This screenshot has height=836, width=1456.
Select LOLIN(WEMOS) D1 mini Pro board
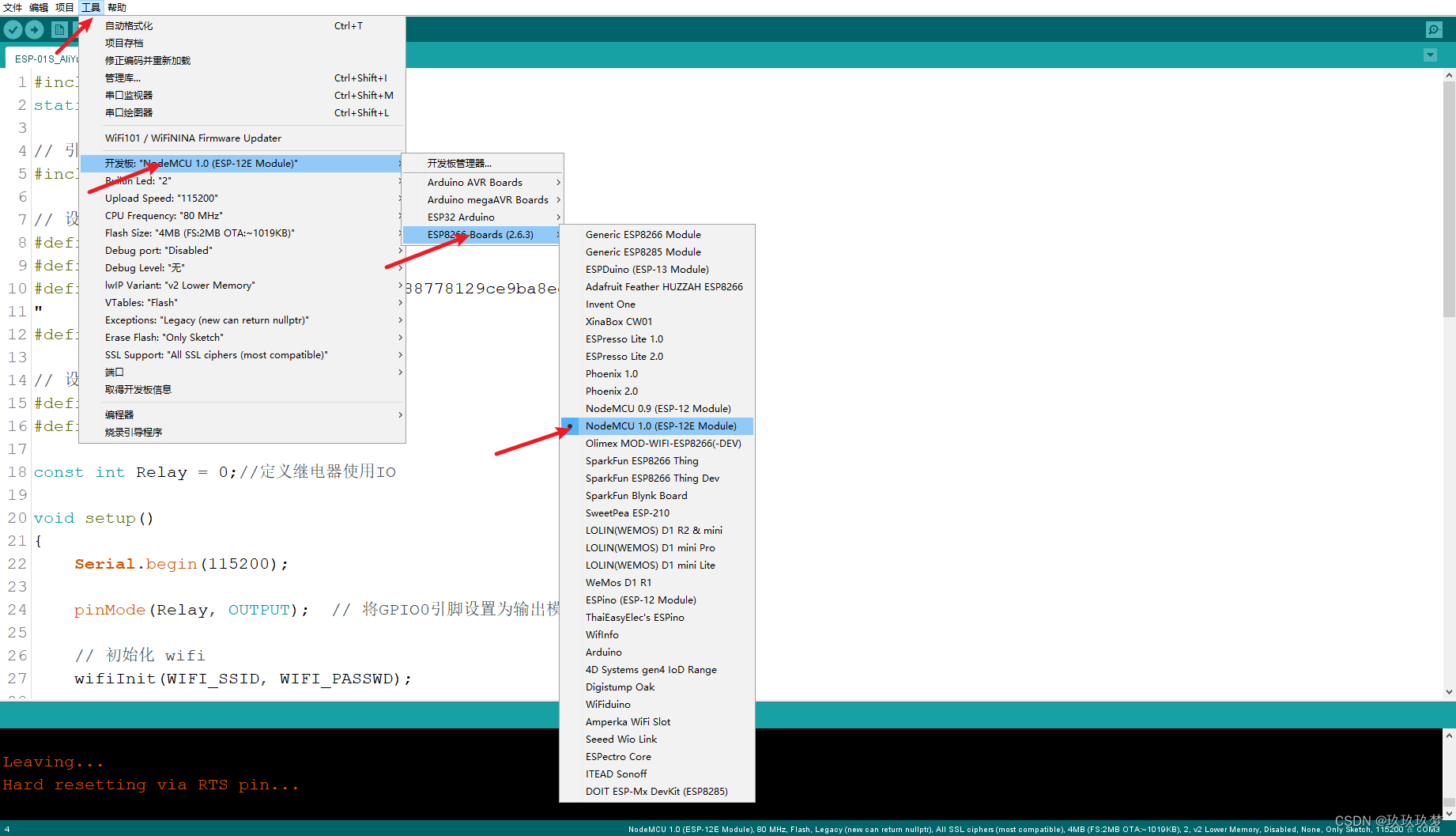pos(657,548)
